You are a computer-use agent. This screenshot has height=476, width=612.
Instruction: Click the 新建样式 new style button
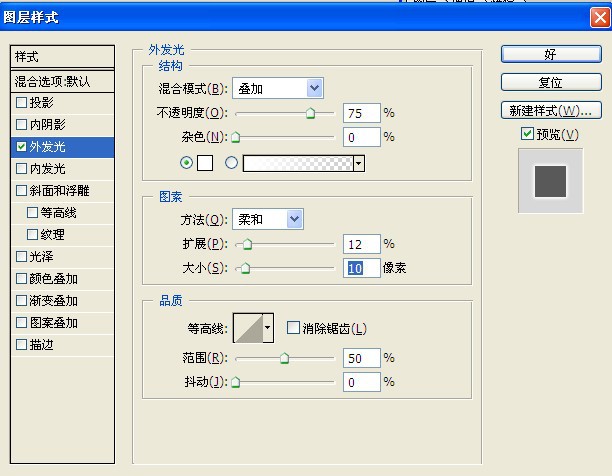pyautogui.click(x=551, y=110)
